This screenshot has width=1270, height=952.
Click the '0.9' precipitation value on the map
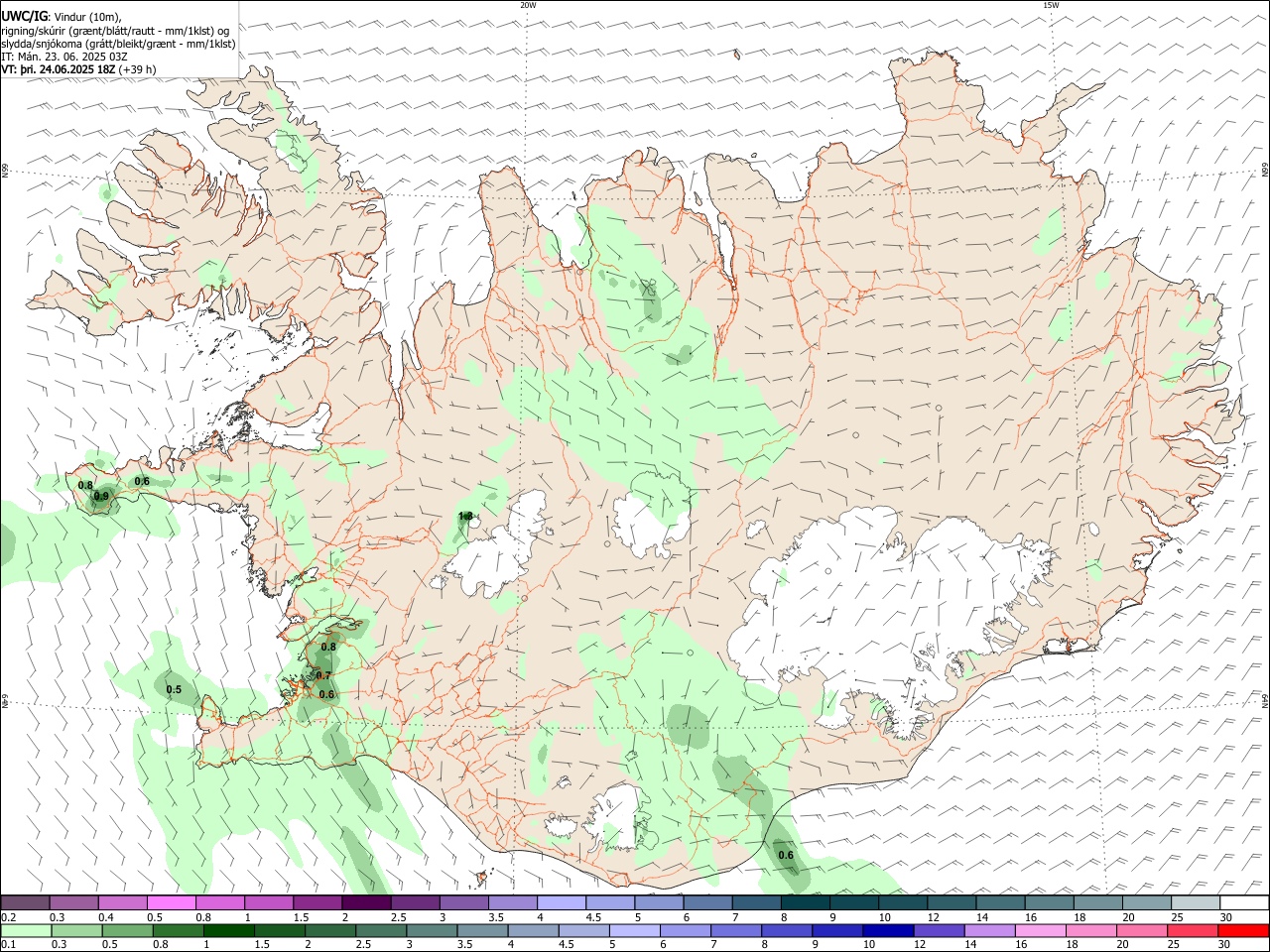pyautogui.click(x=101, y=497)
